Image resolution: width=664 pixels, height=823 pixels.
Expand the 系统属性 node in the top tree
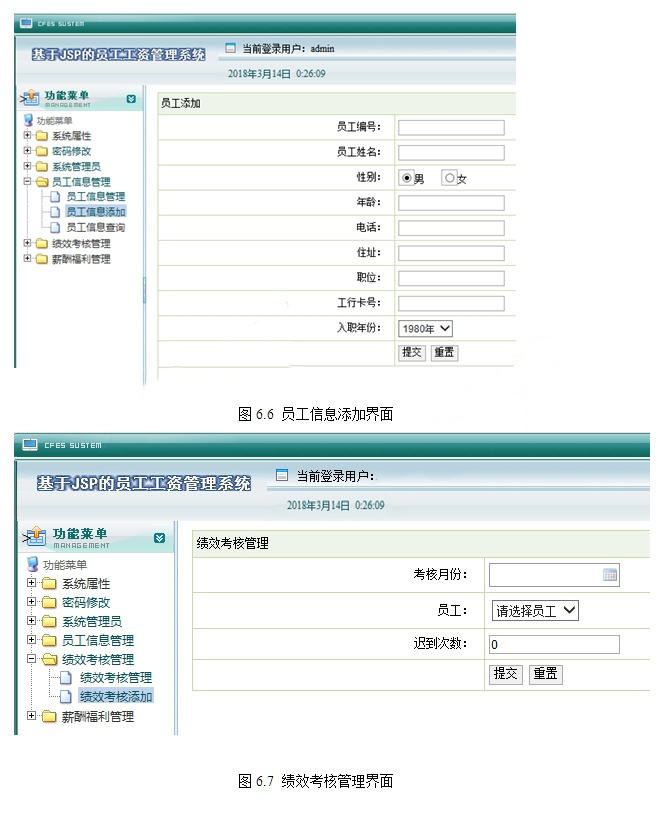pyautogui.click(x=27, y=135)
